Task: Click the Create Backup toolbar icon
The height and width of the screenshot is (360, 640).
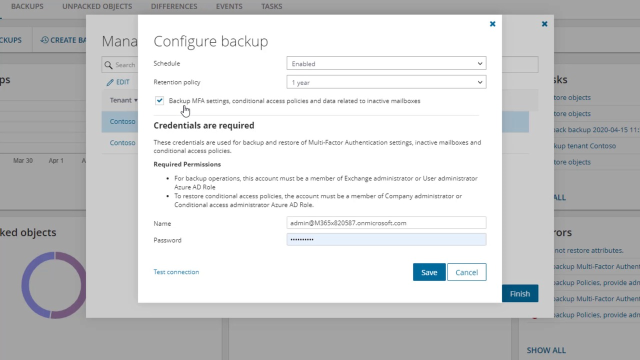Action: 44,40
